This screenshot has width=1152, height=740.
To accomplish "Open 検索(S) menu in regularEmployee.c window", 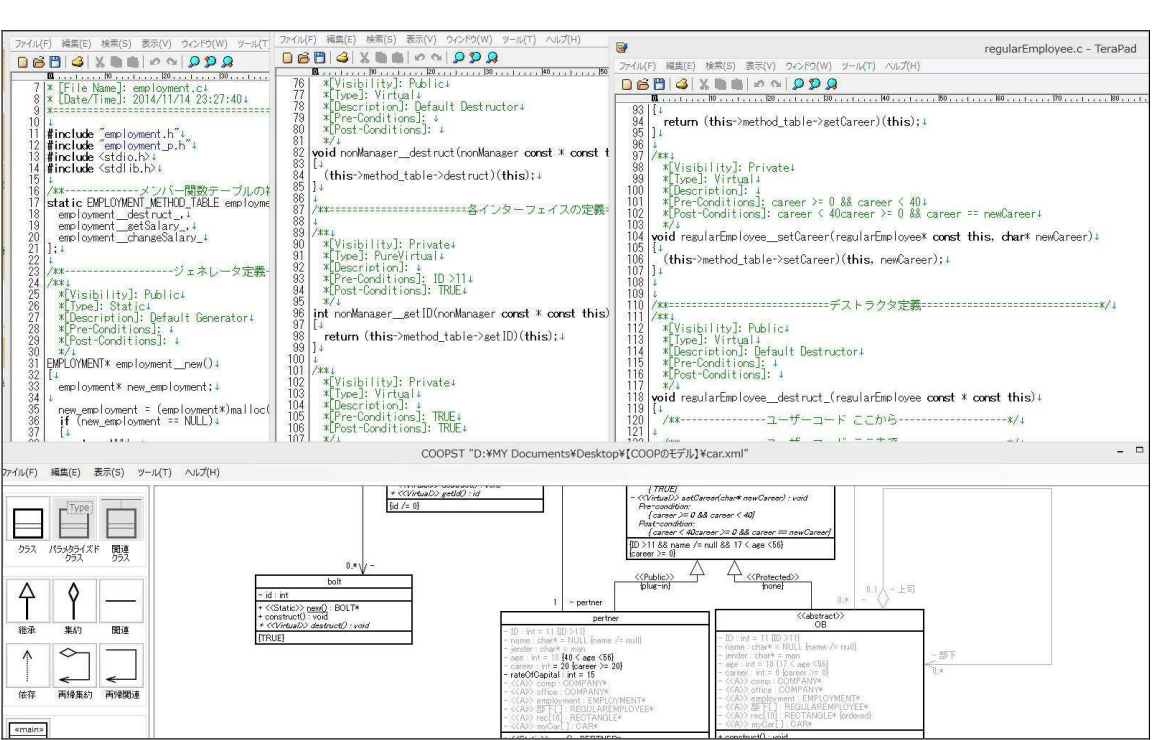I will pyautogui.click(x=720, y=66).
